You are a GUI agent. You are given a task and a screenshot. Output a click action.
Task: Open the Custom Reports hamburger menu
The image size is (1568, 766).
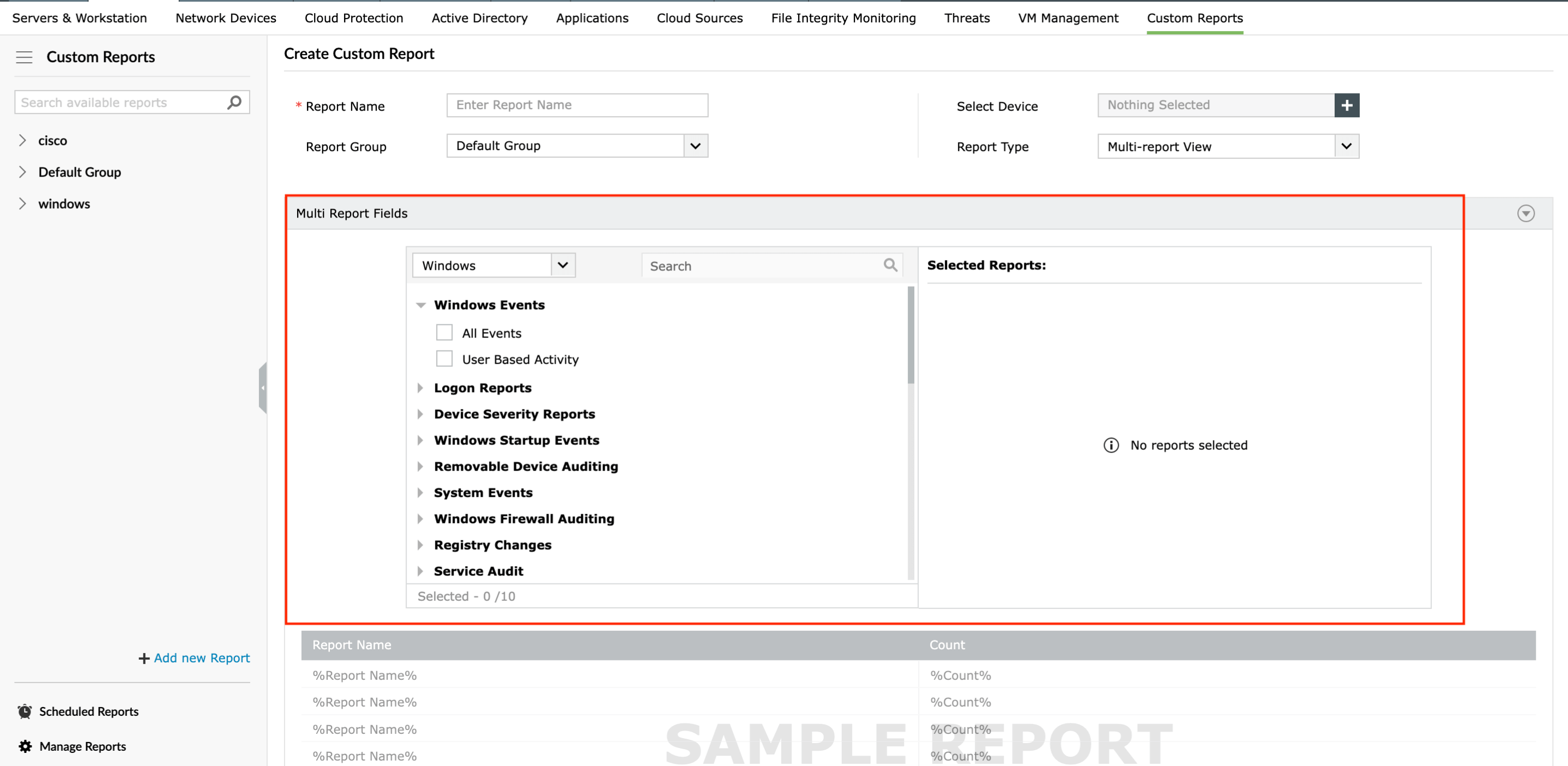pos(24,57)
